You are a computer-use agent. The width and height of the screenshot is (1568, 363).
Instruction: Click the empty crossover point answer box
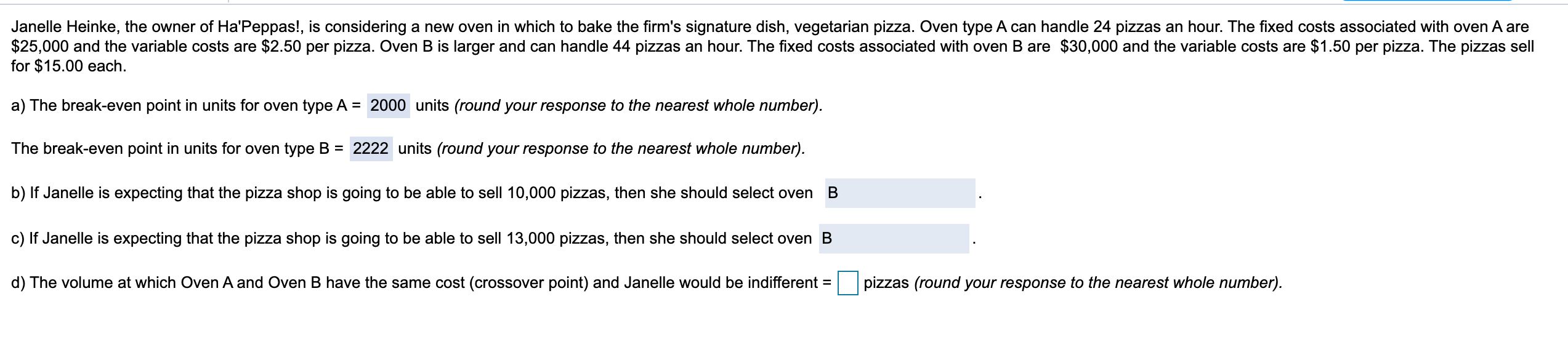[848, 284]
